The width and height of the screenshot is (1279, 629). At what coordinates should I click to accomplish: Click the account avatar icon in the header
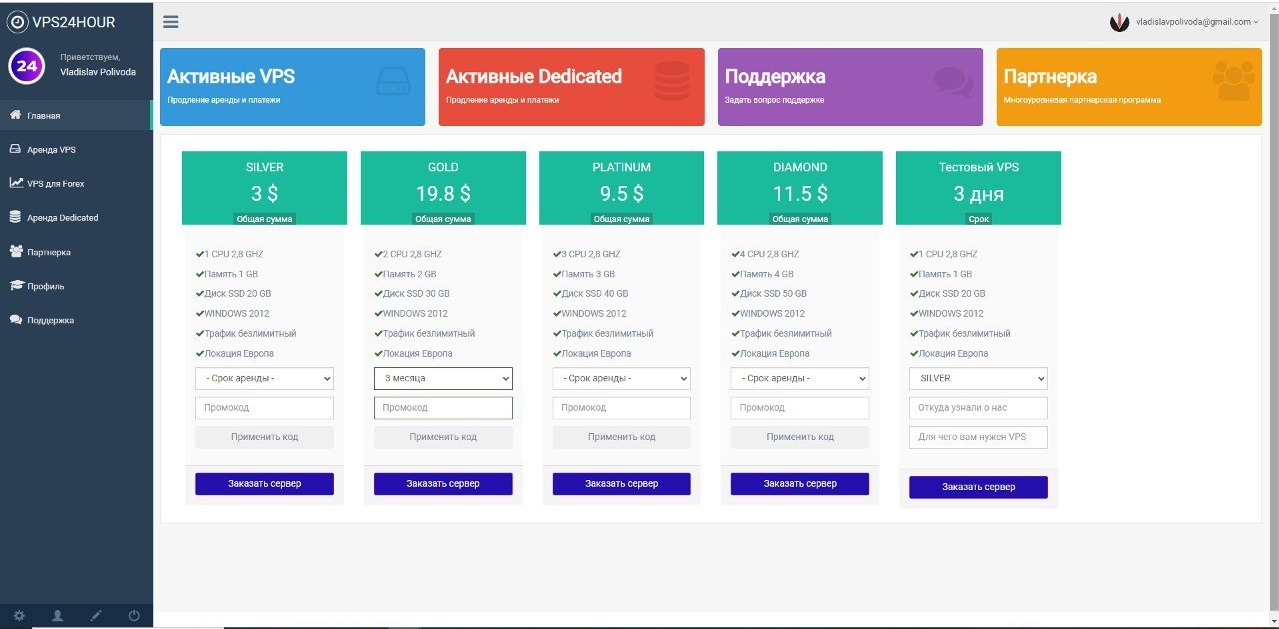(1119, 21)
